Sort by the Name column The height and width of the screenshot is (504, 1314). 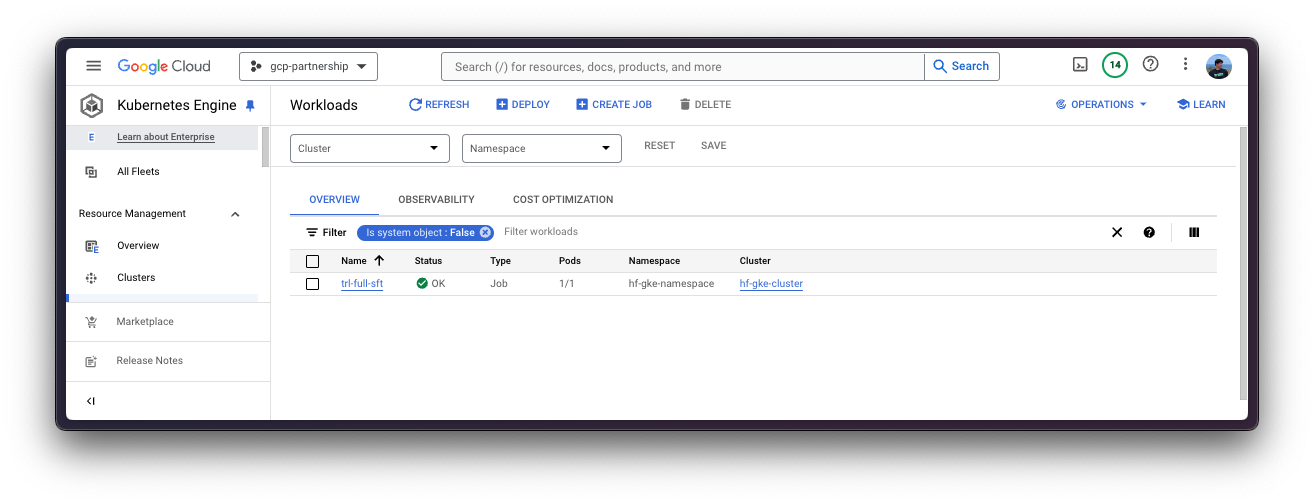click(x=354, y=261)
